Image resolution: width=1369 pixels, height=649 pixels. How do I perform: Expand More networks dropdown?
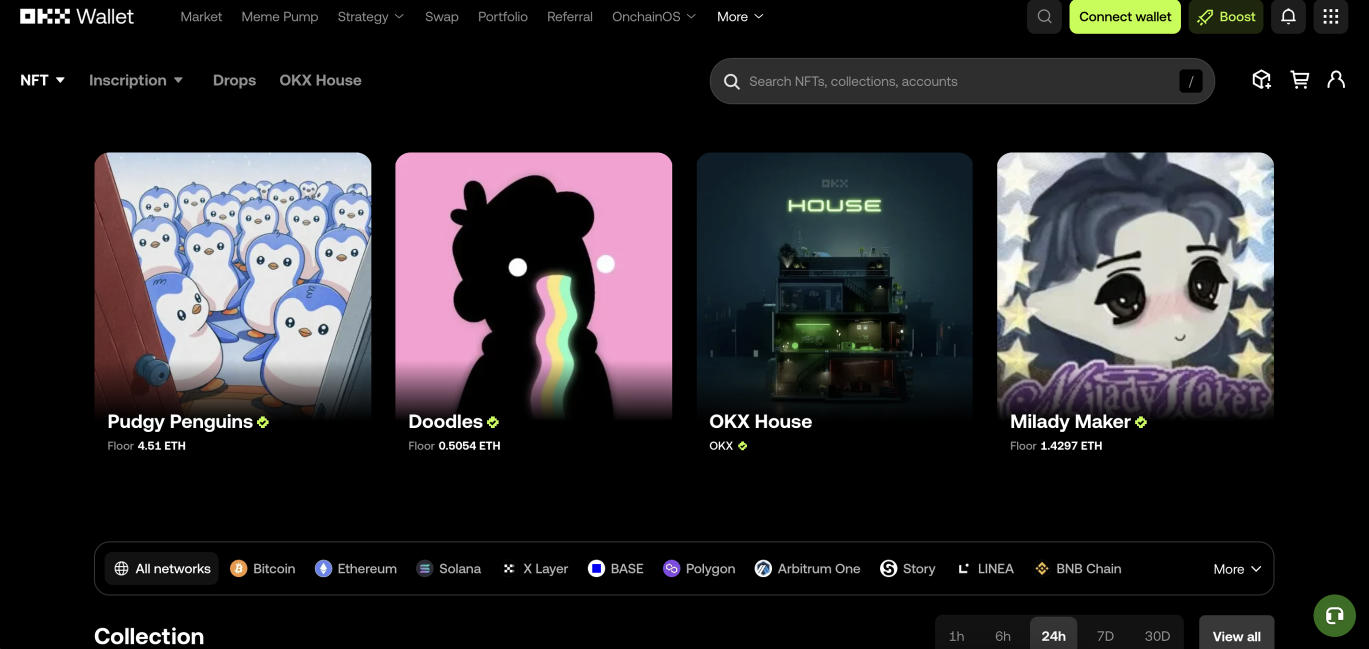pyautogui.click(x=1237, y=569)
